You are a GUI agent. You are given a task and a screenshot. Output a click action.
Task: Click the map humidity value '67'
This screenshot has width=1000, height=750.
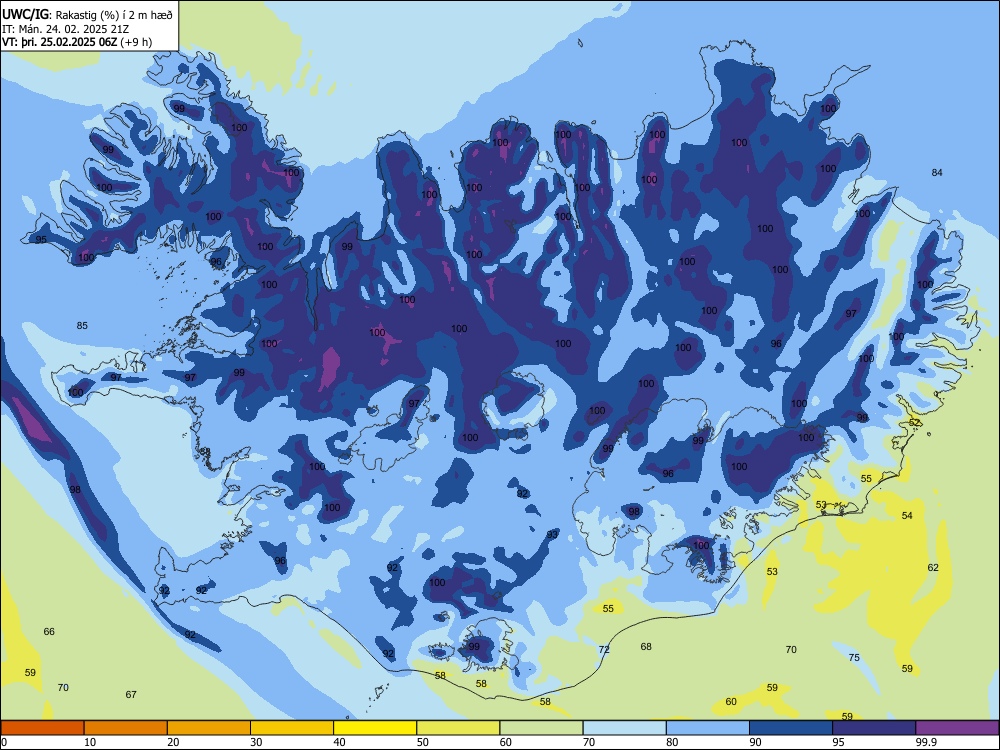(x=131, y=695)
